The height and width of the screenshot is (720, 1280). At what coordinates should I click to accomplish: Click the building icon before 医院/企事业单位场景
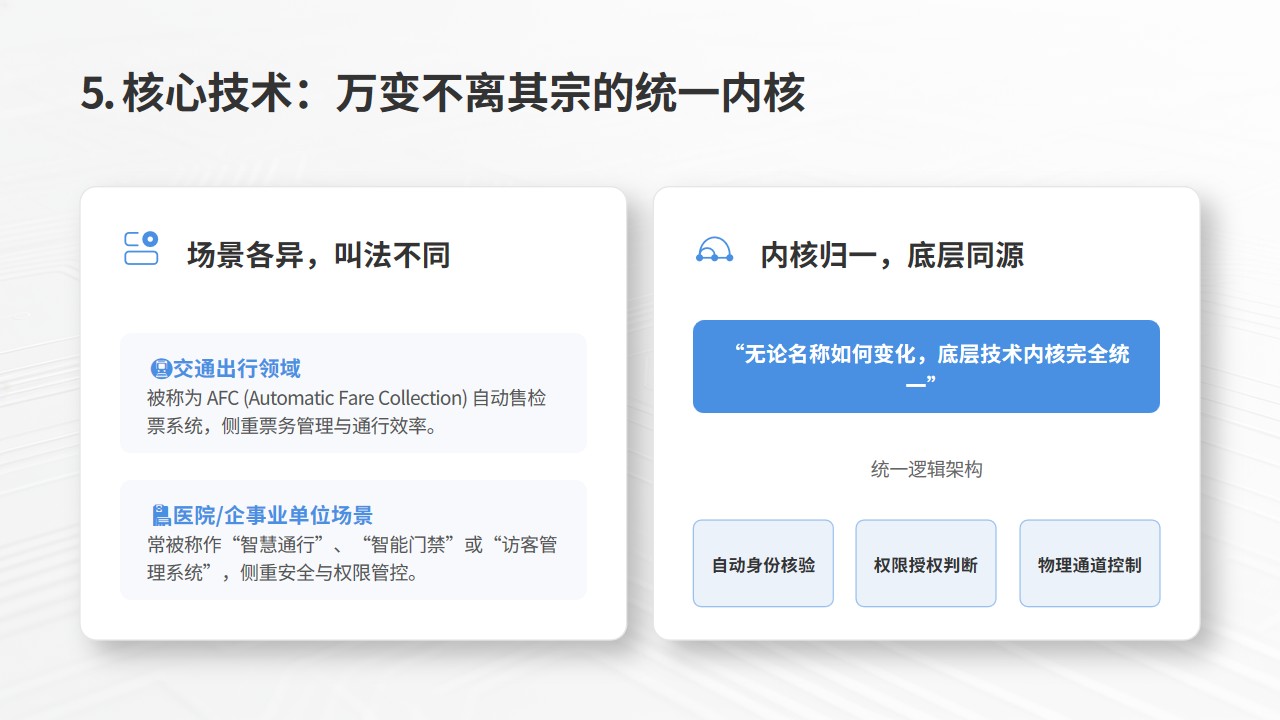160,516
